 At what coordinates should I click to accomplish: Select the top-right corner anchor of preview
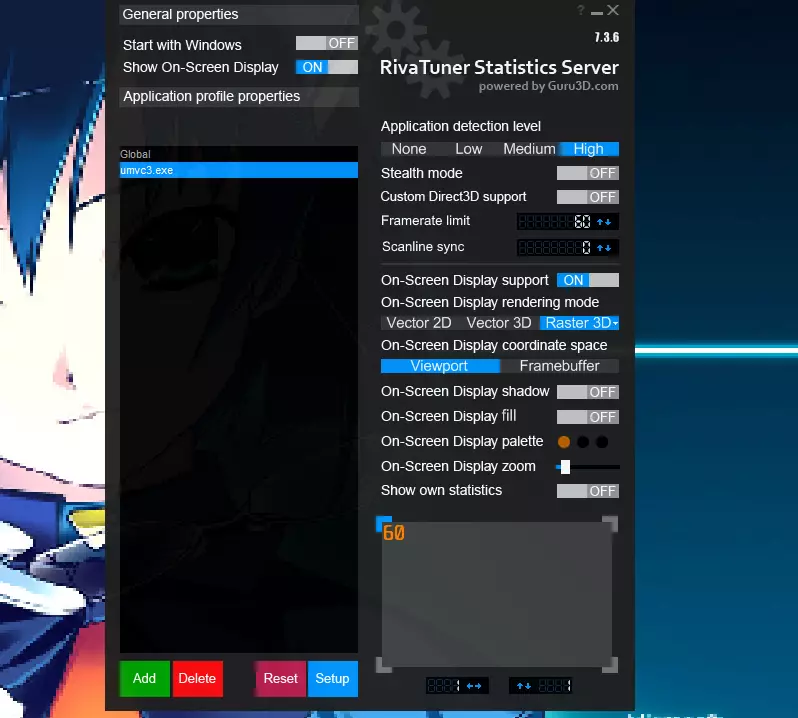pyautogui.click(x=610, y=524)
